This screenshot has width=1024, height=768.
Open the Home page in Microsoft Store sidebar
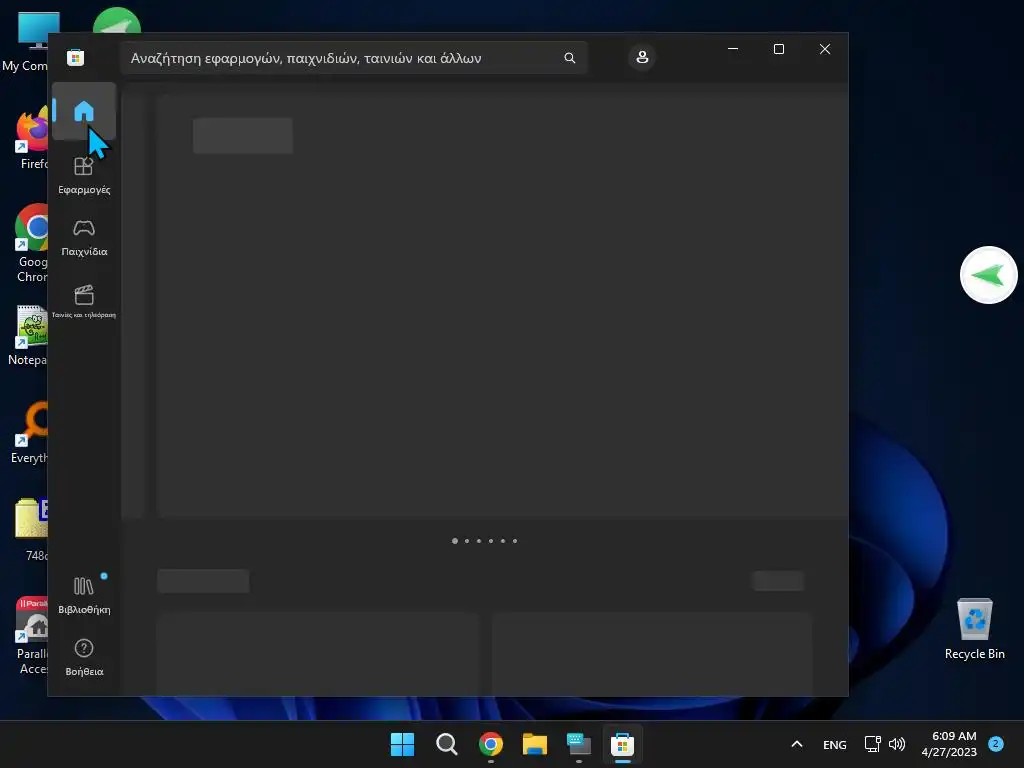84,110
